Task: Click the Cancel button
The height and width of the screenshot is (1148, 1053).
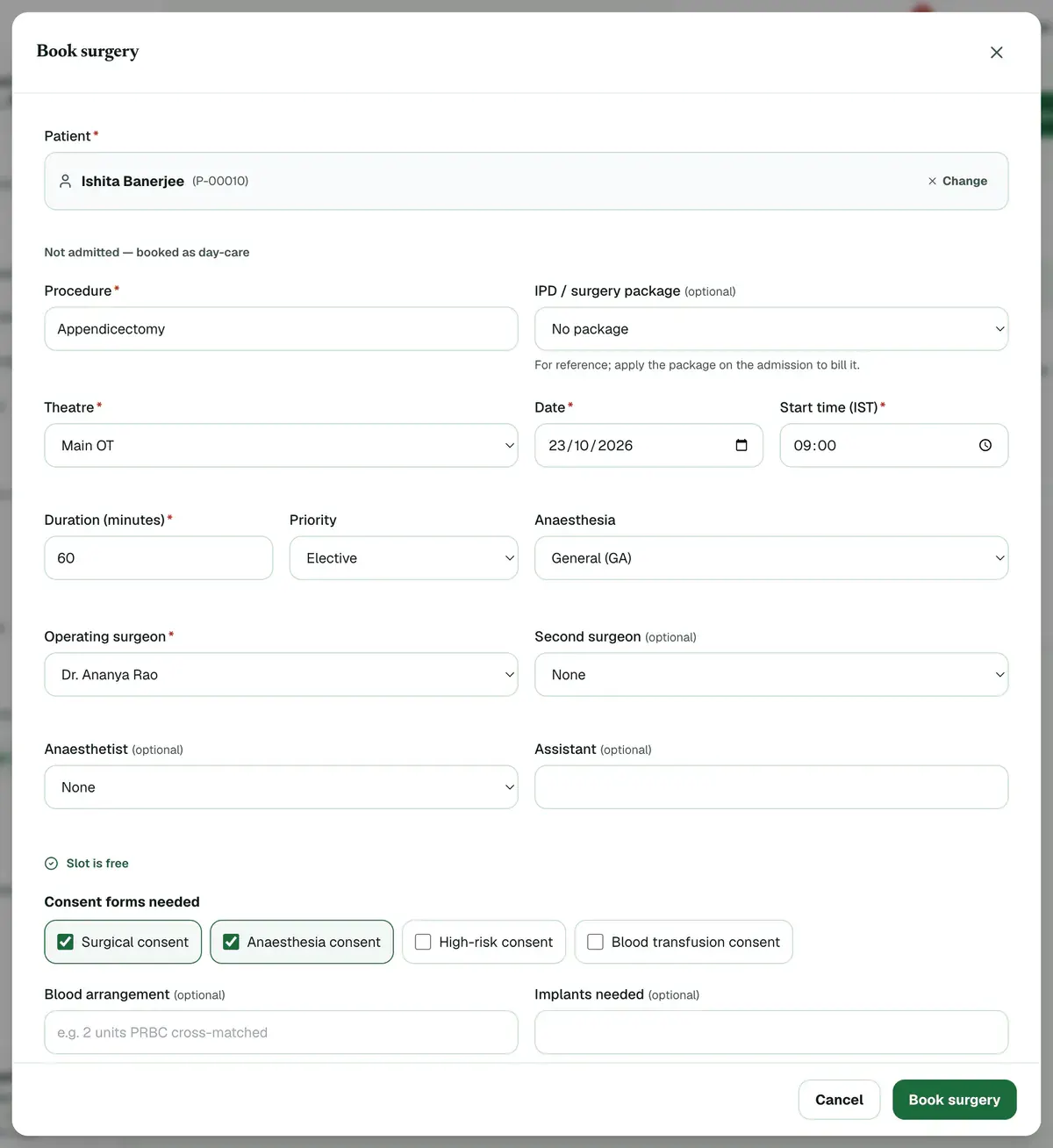Action: point(839,1100)
